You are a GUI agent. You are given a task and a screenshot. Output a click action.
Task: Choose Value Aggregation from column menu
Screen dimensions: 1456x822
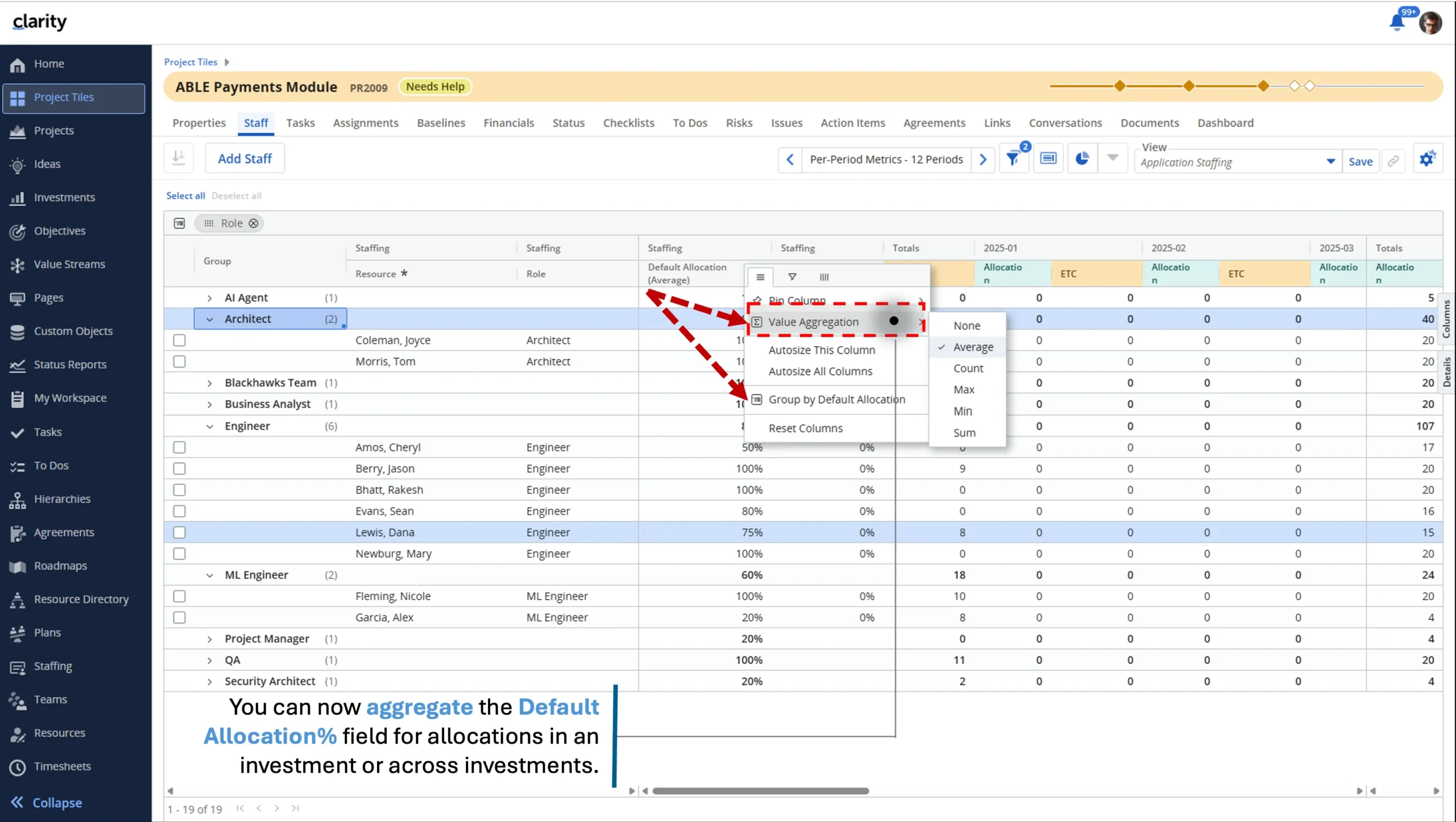tap(836, 322)
